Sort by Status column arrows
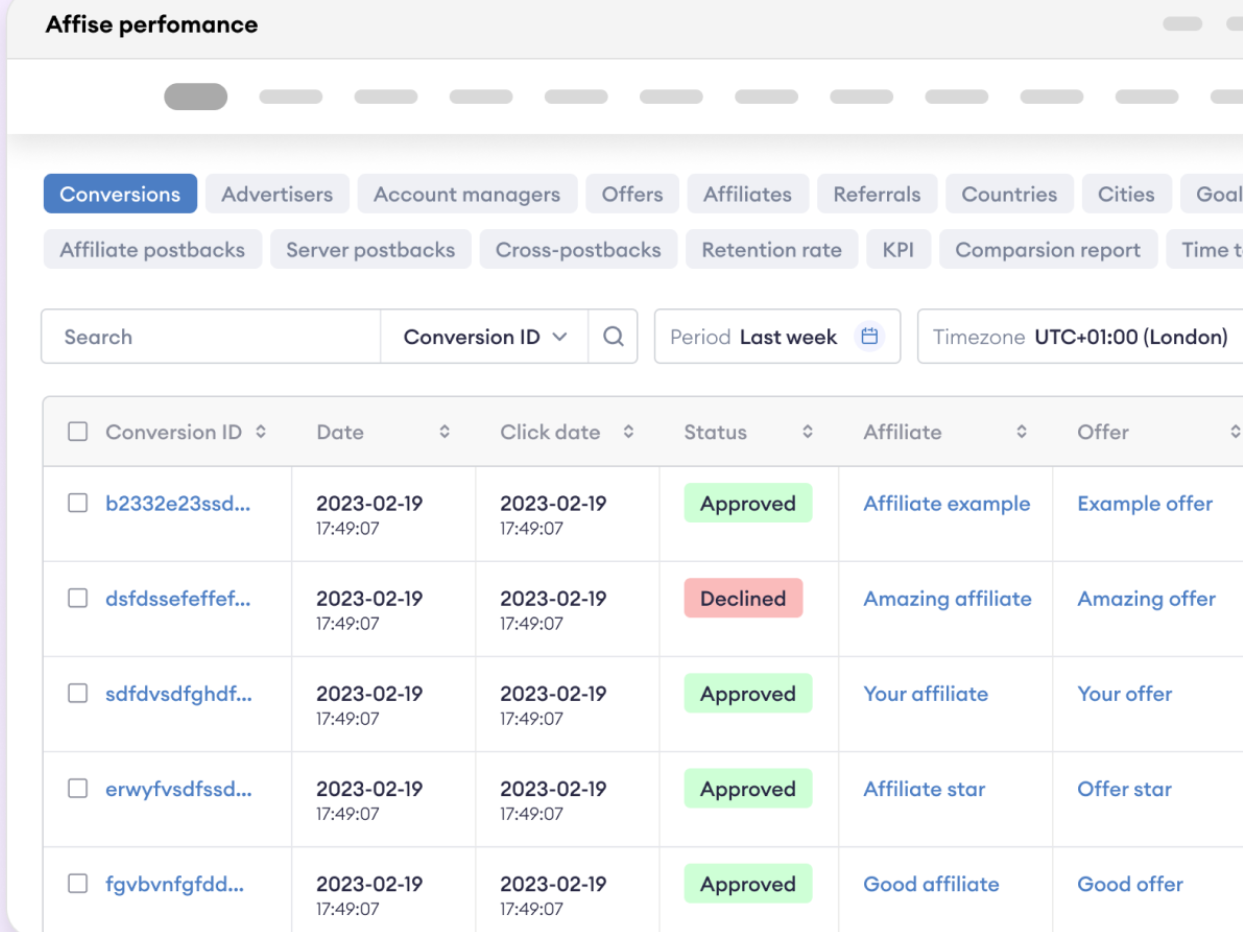The height and width of the screenshot is (932, 1256). (x=808, y=432)
